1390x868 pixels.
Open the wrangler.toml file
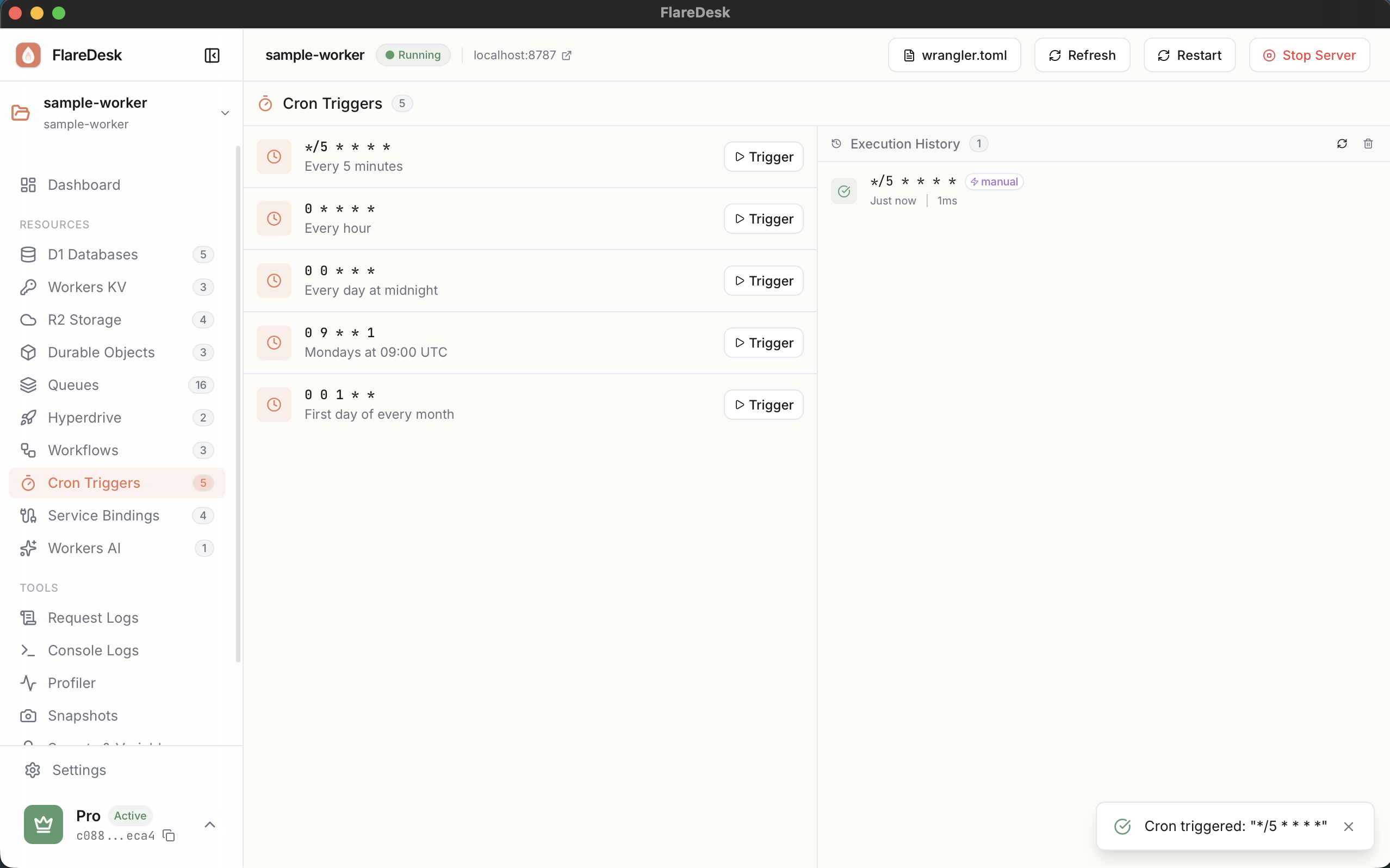954,55
